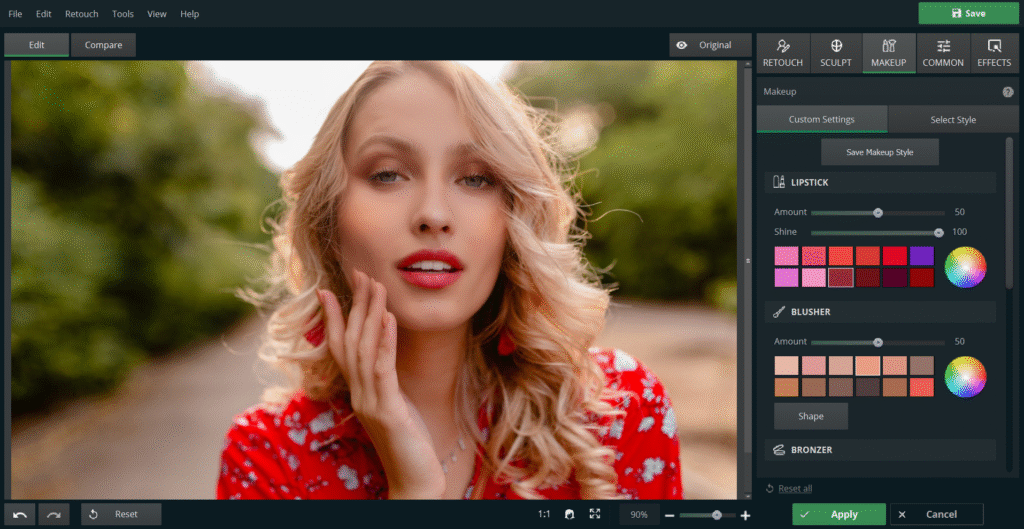The image size is (1024, 529).
Task: Click the lipstick Shine slider handle
Action: 938,232
